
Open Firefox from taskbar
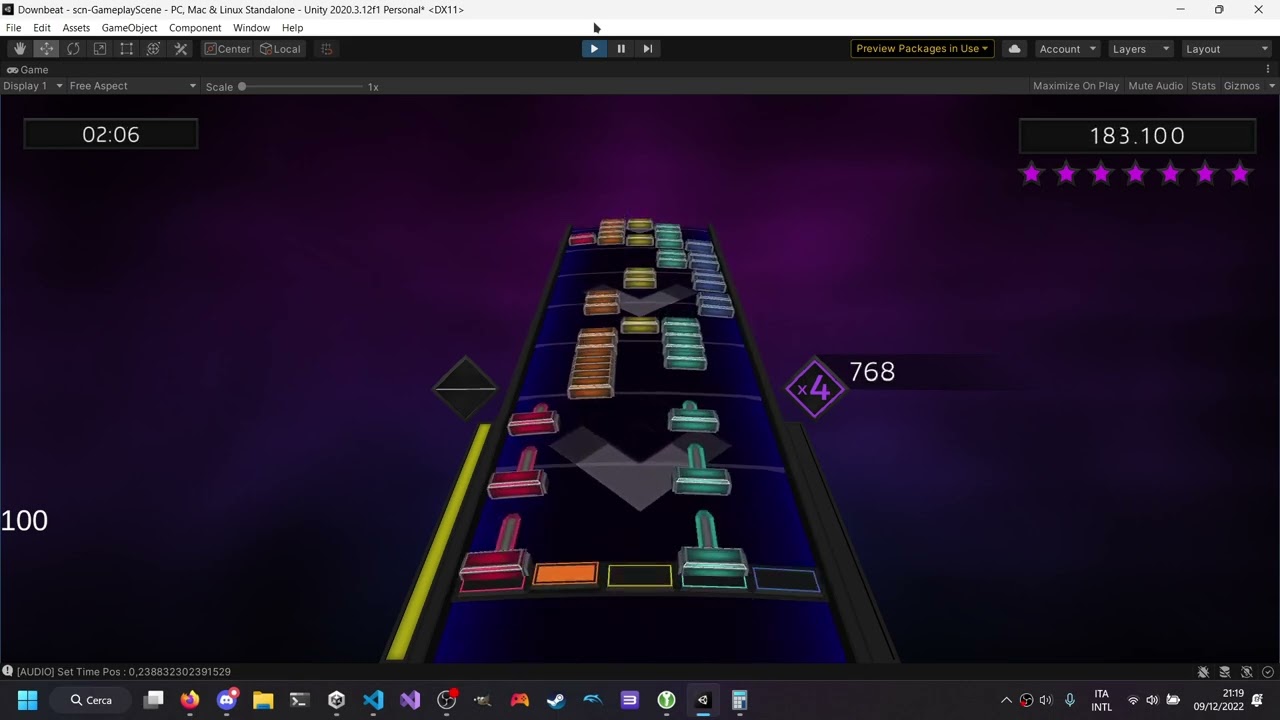189,700
